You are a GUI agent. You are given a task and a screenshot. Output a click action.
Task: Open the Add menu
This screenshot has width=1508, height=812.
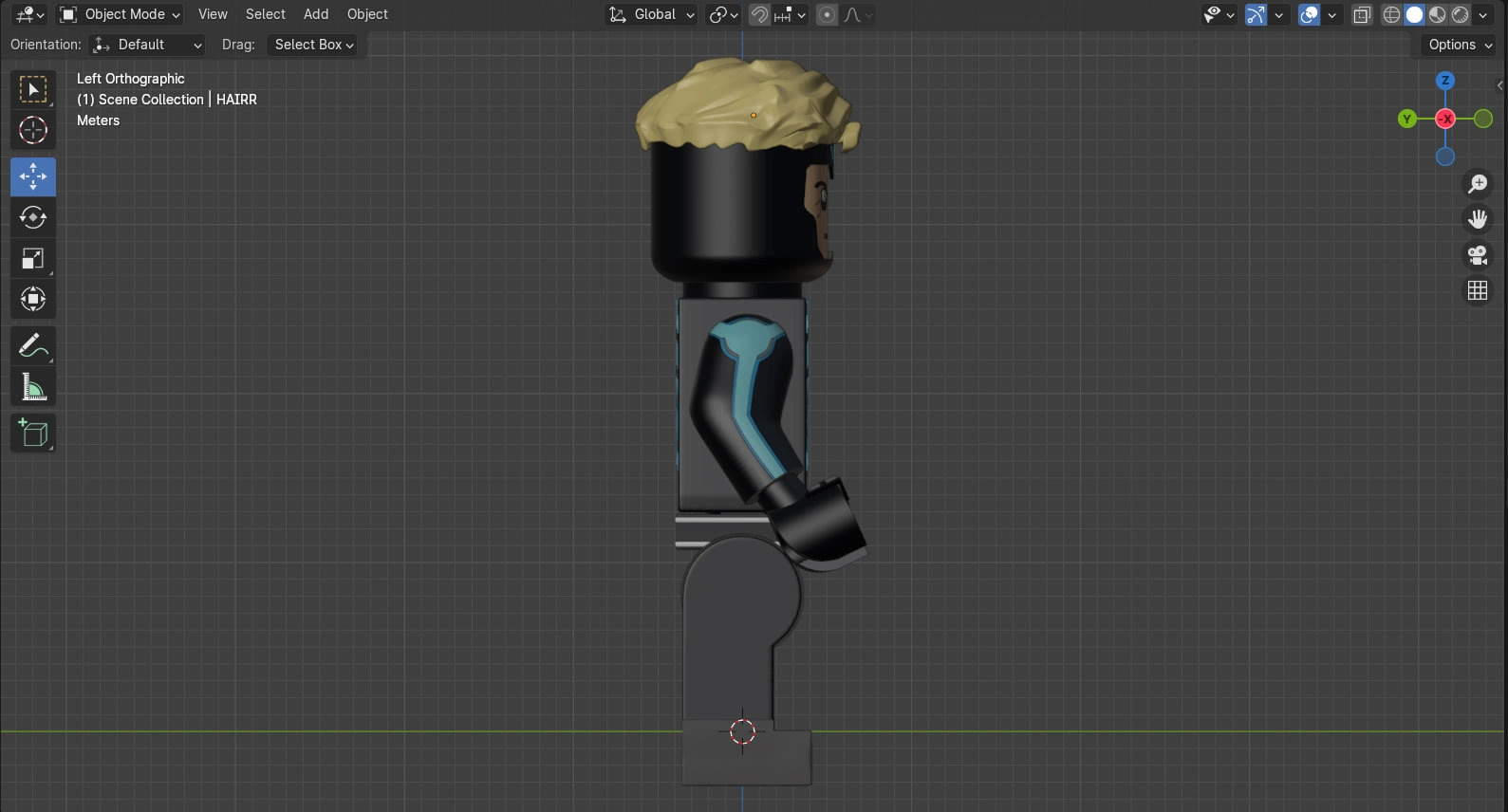pos(316,14)
